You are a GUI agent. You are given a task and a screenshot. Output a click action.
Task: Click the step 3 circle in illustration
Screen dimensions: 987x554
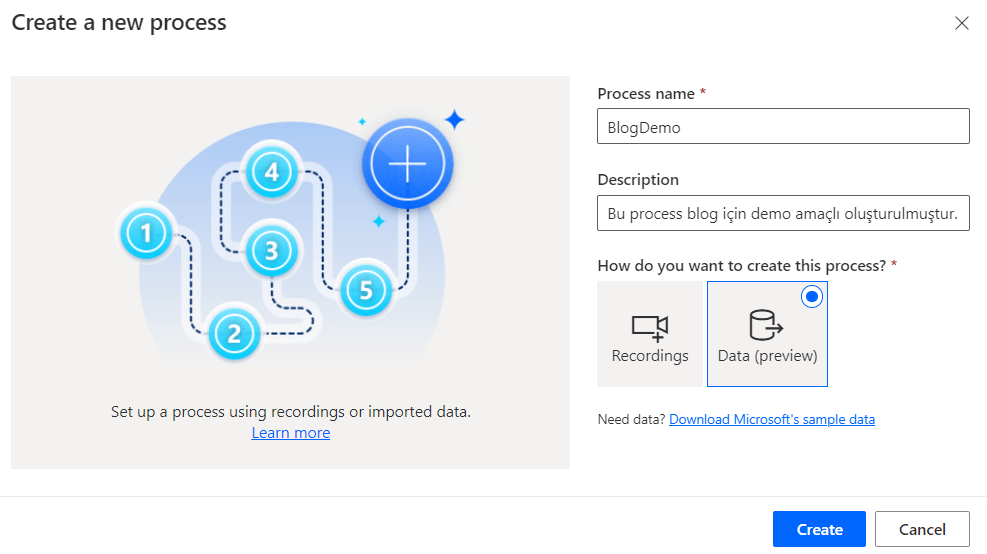[x=271, y=250]
